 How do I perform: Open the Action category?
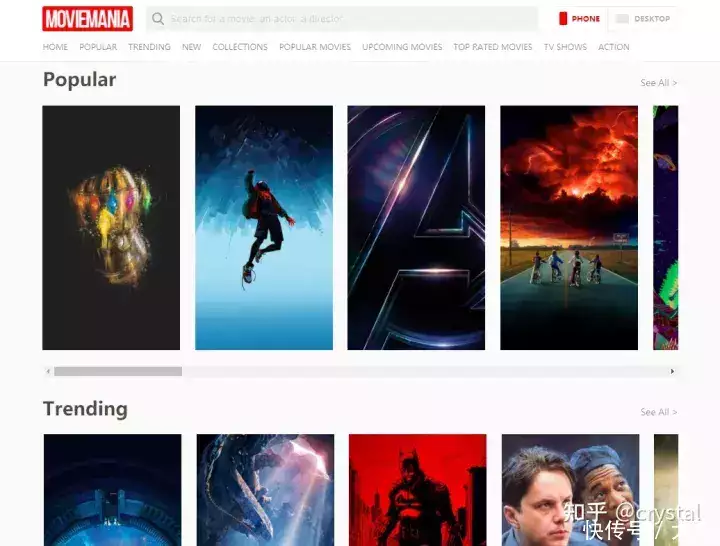point(613,47)
